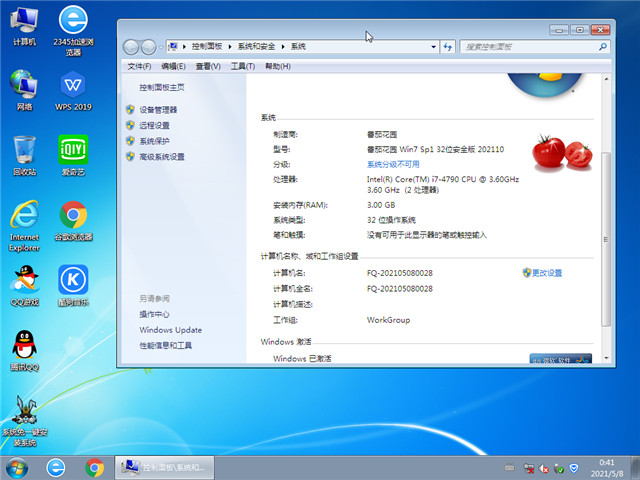Open 操作中心 link
This screenshot has height=480, width=640.
[154, 314]
